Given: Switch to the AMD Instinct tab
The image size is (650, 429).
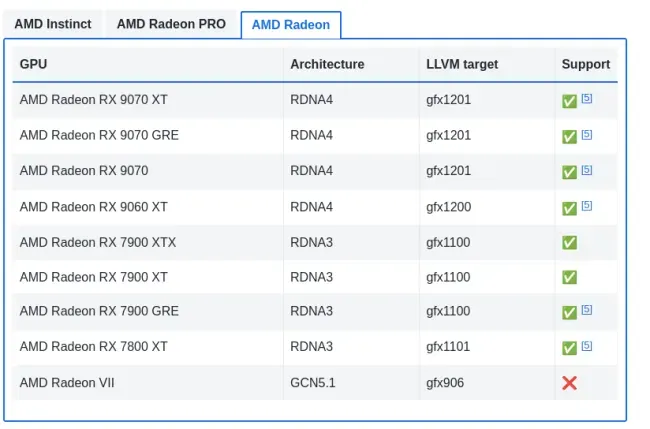Looking at the screenshot, I should (x=53, y=24).
